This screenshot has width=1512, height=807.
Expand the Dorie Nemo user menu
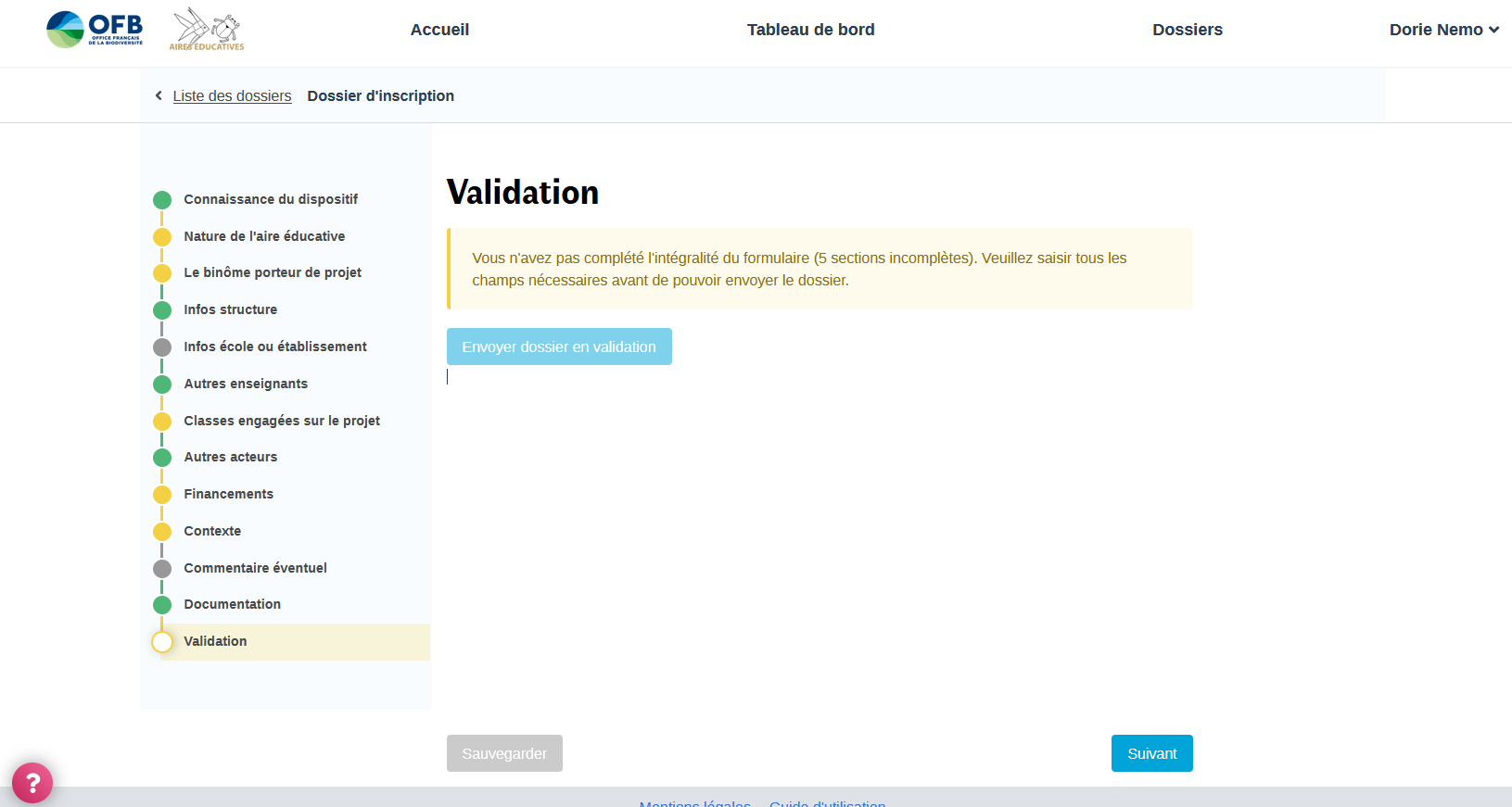(x=1443, y=30)
